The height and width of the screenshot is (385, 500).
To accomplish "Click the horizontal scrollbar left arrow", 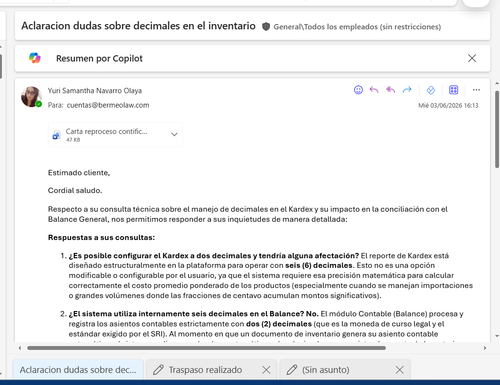I will pyautogui.click(x=20, y=348).
